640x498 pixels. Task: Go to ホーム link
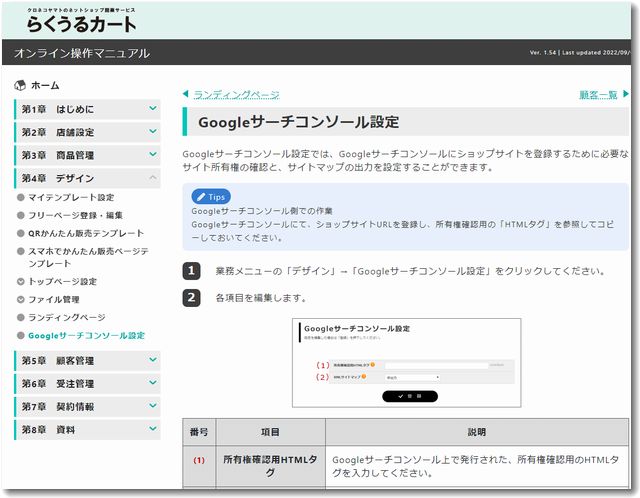point(45,85)
